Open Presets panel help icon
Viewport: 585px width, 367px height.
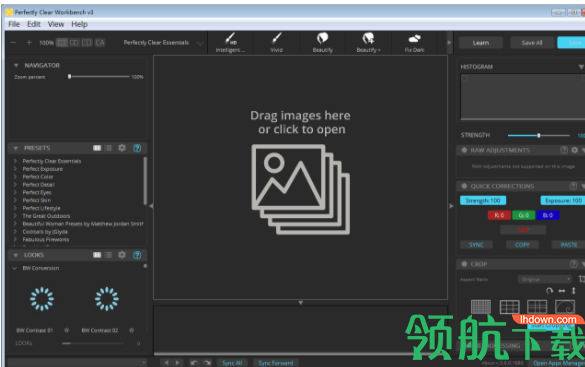coord(137,148)
